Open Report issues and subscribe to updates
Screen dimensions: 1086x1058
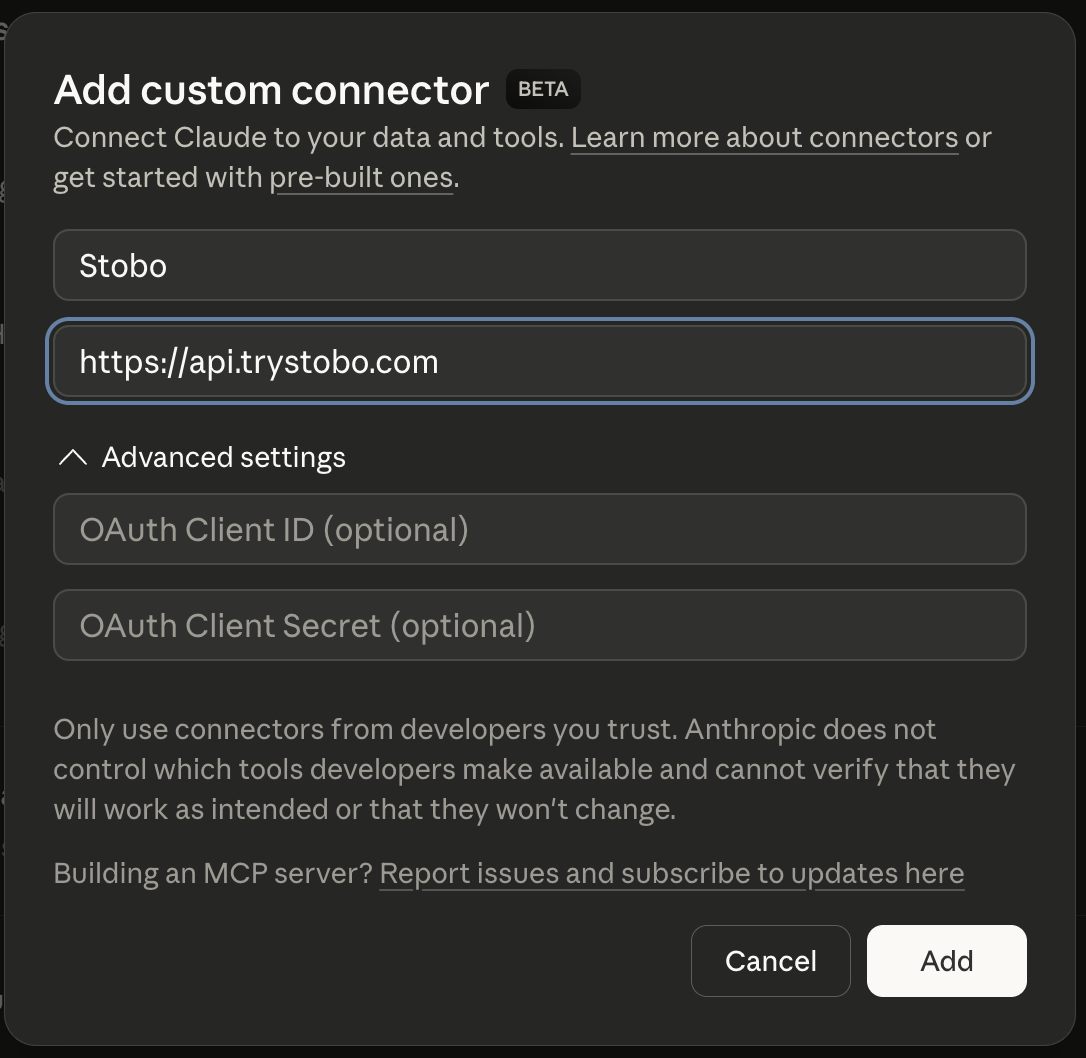[x=671, y=872]
